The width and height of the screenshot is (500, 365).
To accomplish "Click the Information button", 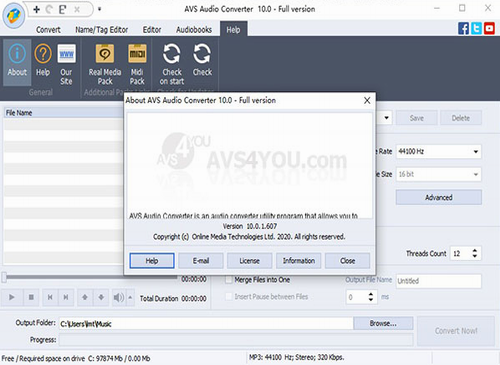I will 298,261.
